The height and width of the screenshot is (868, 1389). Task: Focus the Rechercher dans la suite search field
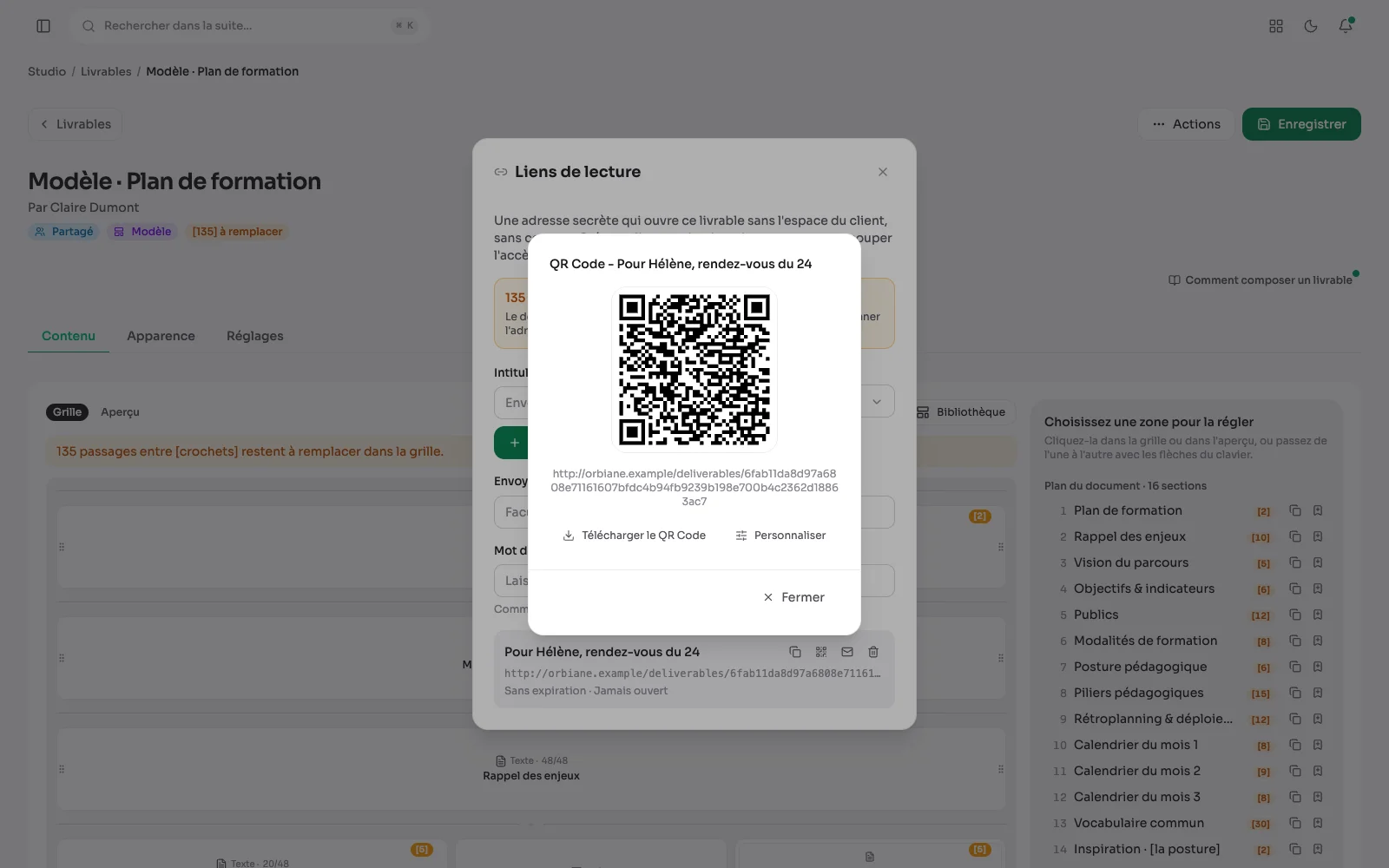pos(250,26)
